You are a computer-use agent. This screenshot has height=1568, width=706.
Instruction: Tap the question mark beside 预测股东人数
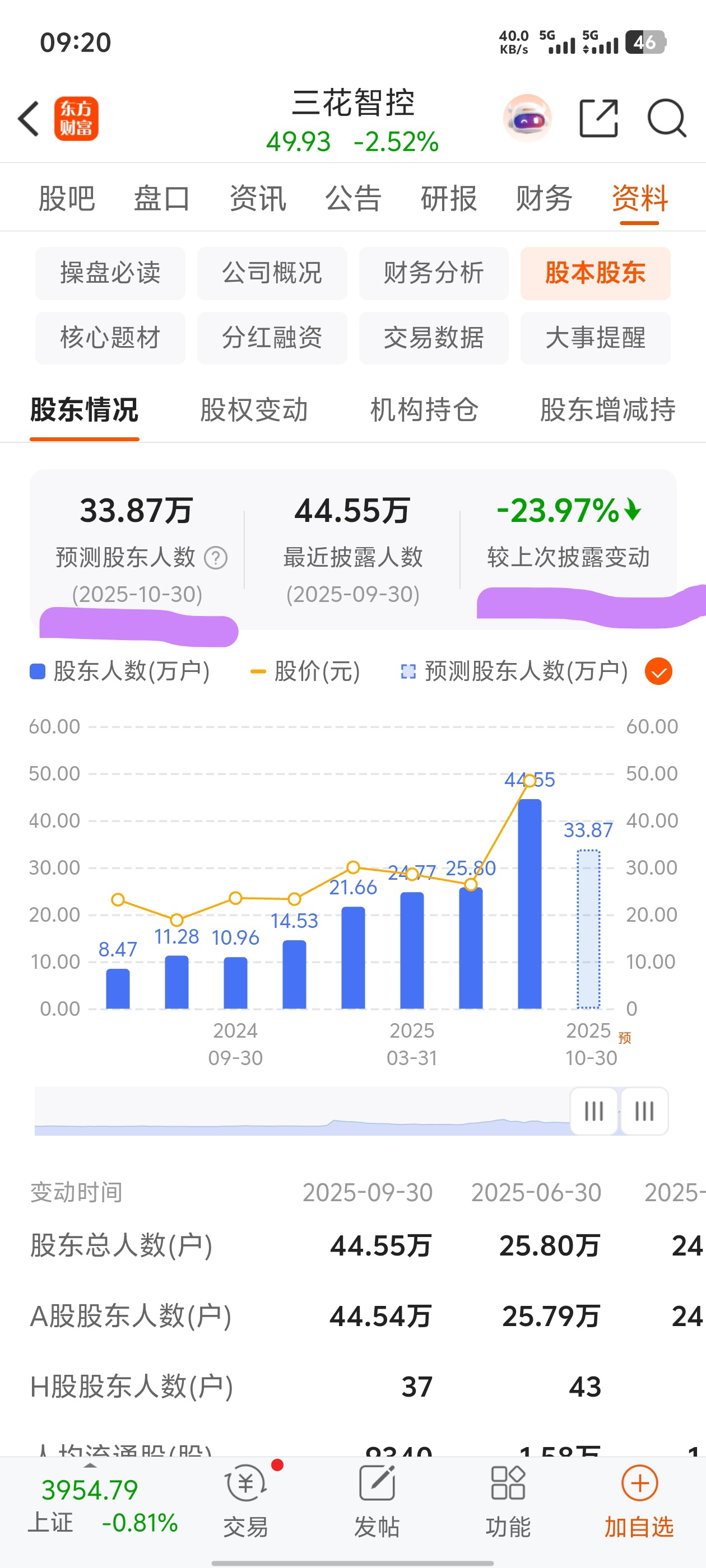click(216, 558)
